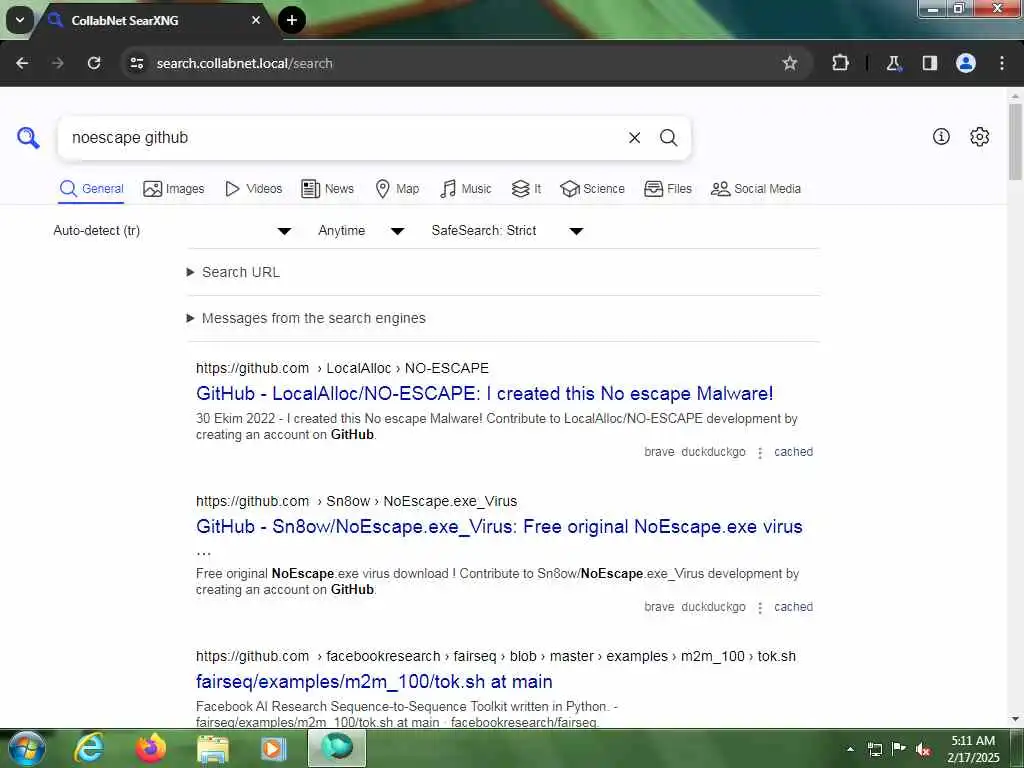Open the Chrome three-dot menu
Image resolution: width=1024 pixels, height=768 pixels.
(x=1002, y=63)
